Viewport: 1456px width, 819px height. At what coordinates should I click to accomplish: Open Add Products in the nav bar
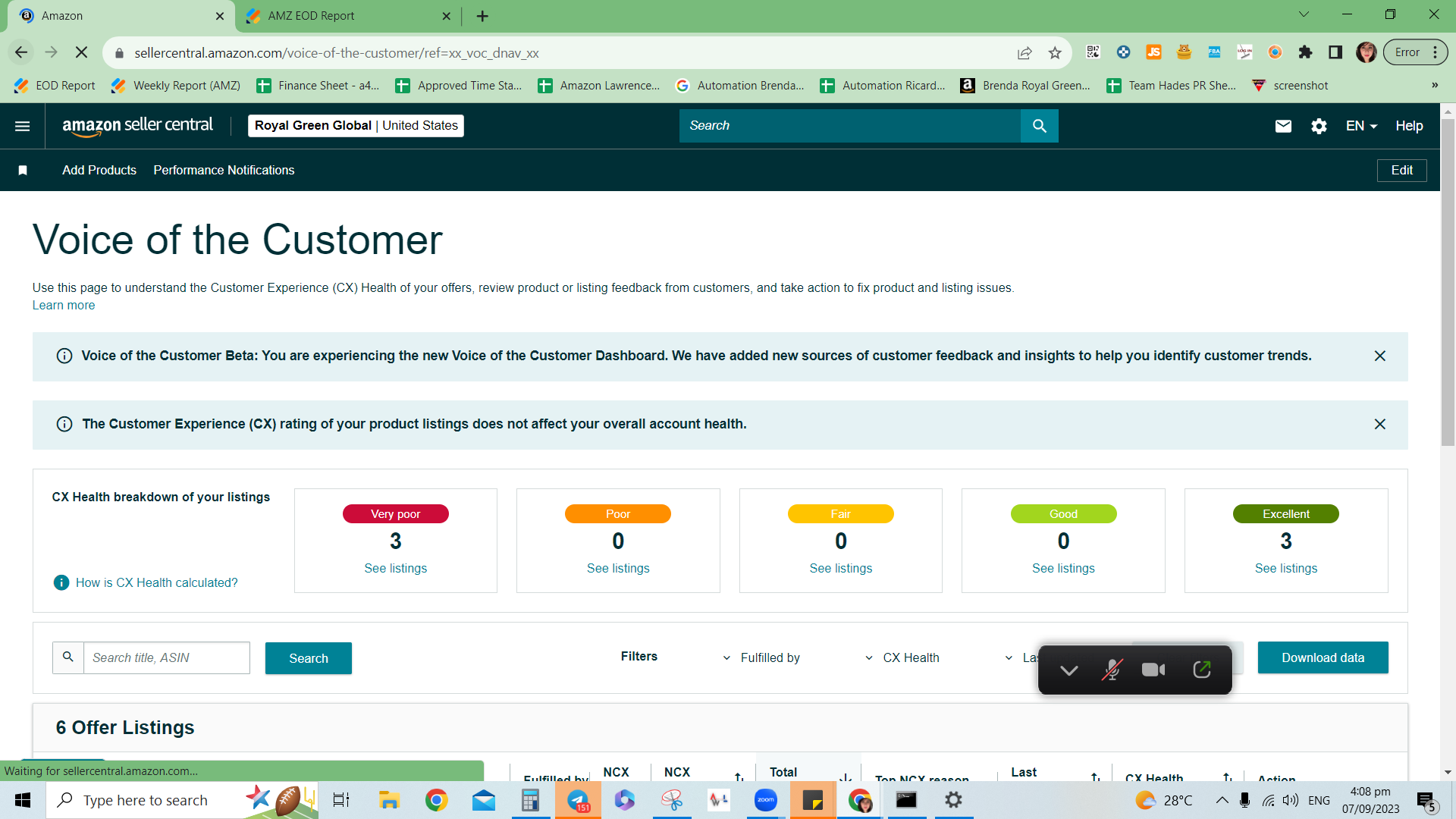(x=99, y=171)
